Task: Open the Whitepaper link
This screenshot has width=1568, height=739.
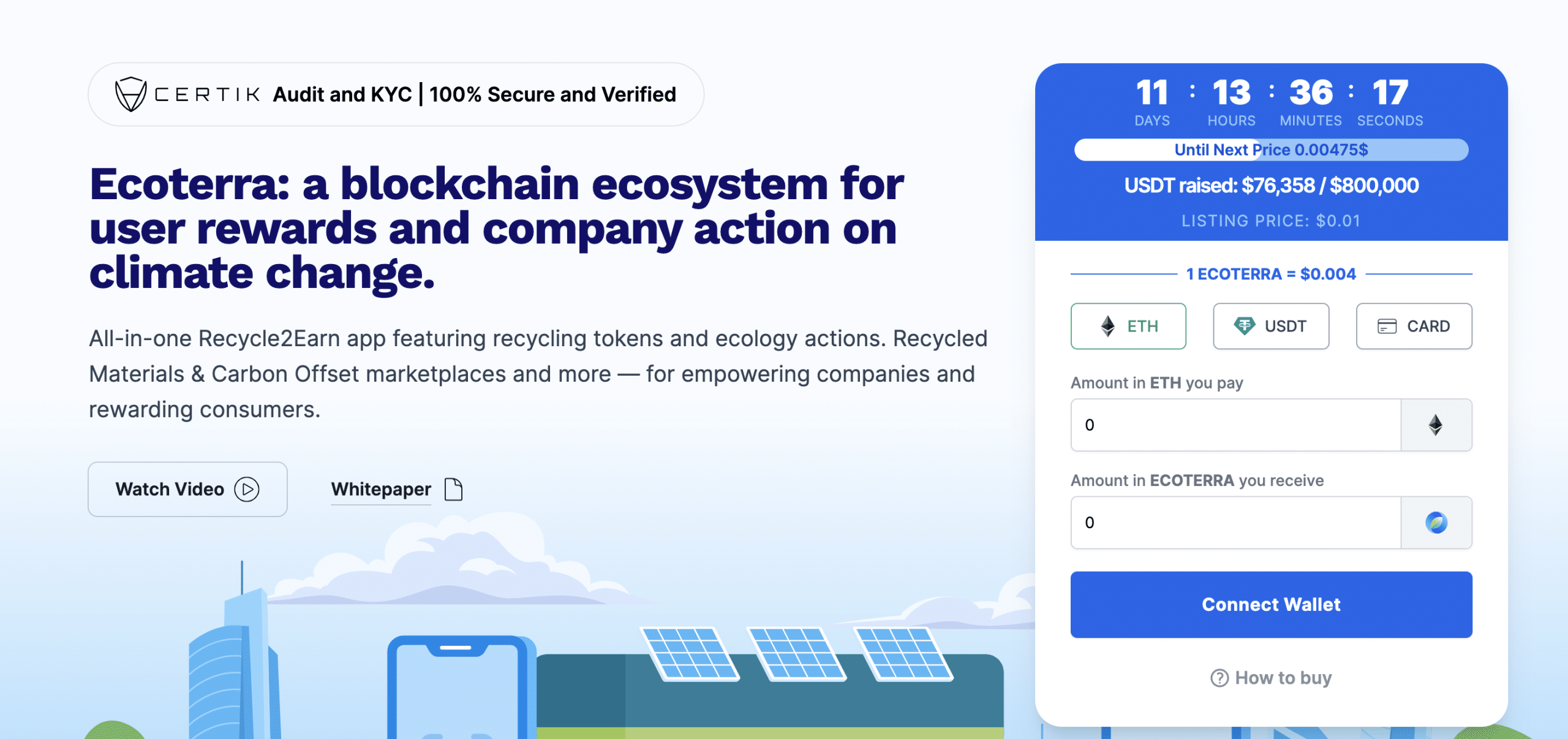Action: click(x=381, y=489)
